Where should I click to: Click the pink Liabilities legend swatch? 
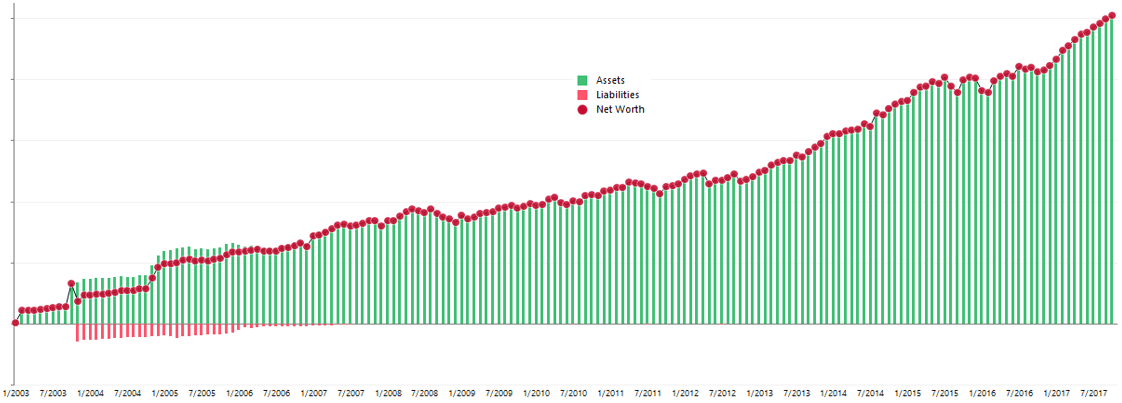582,94
